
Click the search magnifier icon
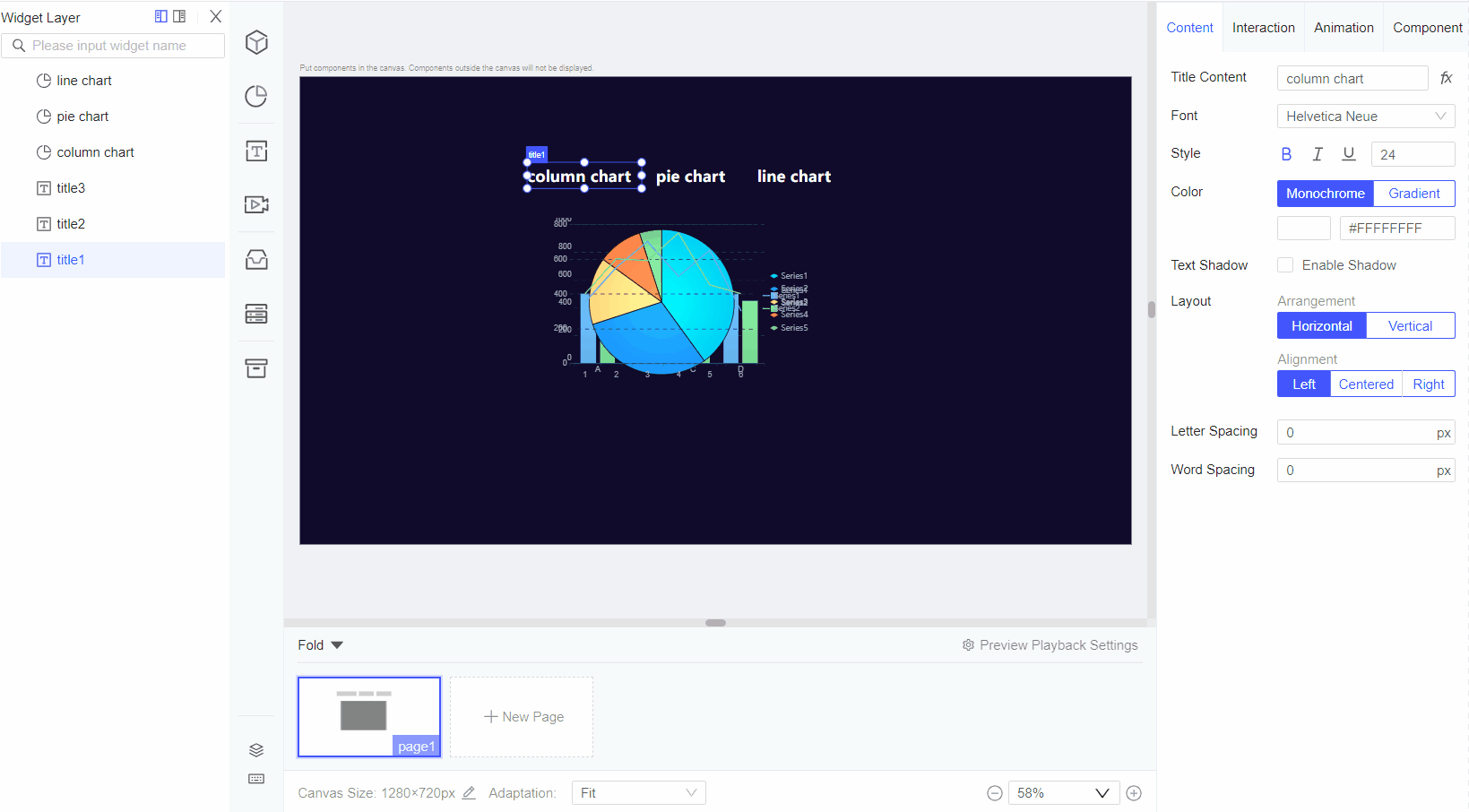click(19, 46)
